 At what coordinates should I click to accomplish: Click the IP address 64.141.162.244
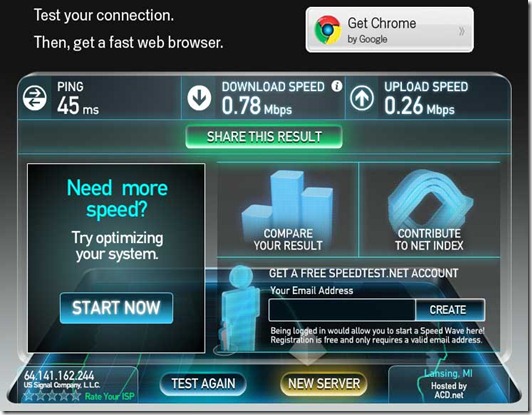click(59, 375)
